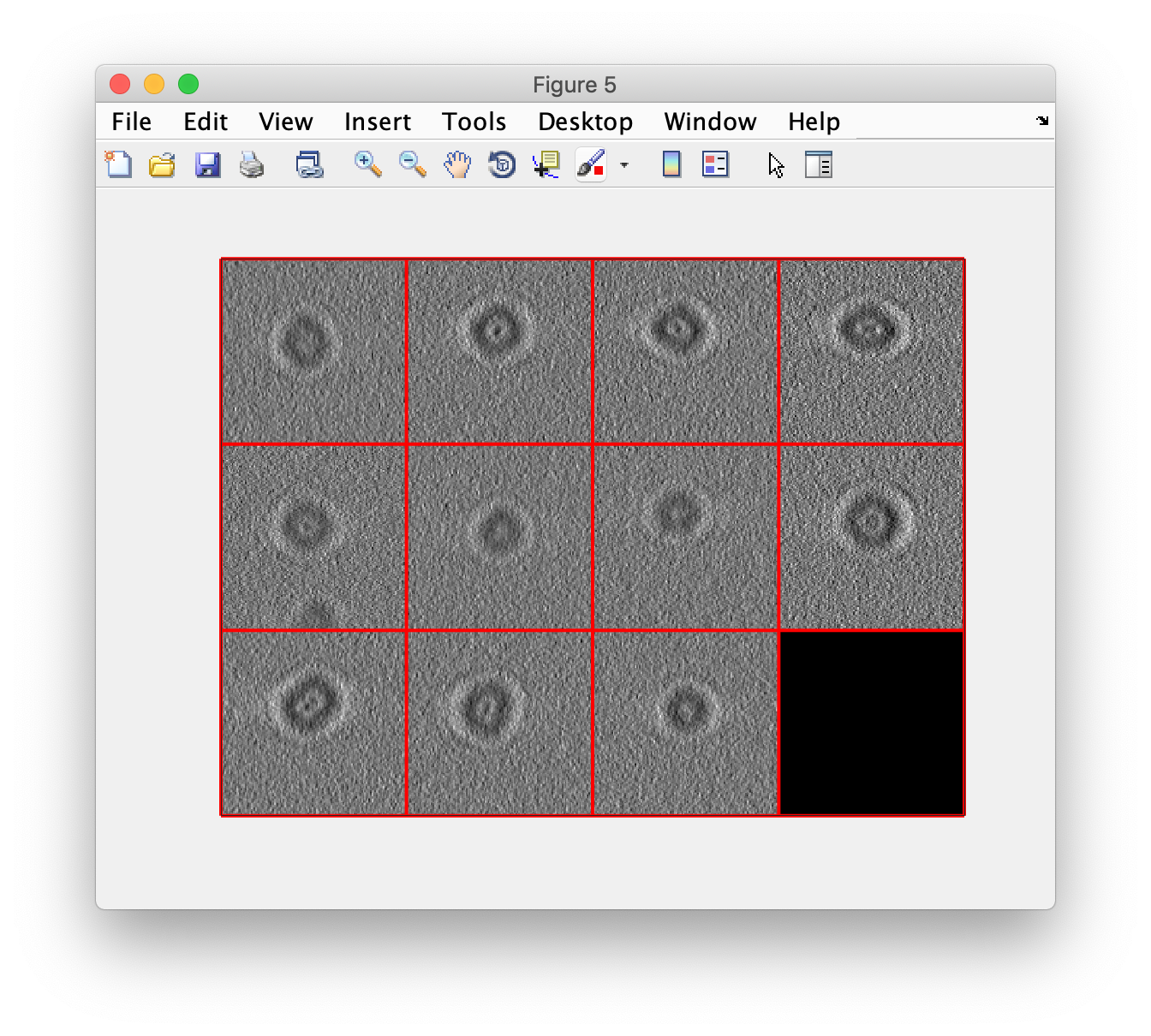Click the Print Preview icon
Image resolution: width=1151 pixels, height=1036 pixels.
coord(309,164)
